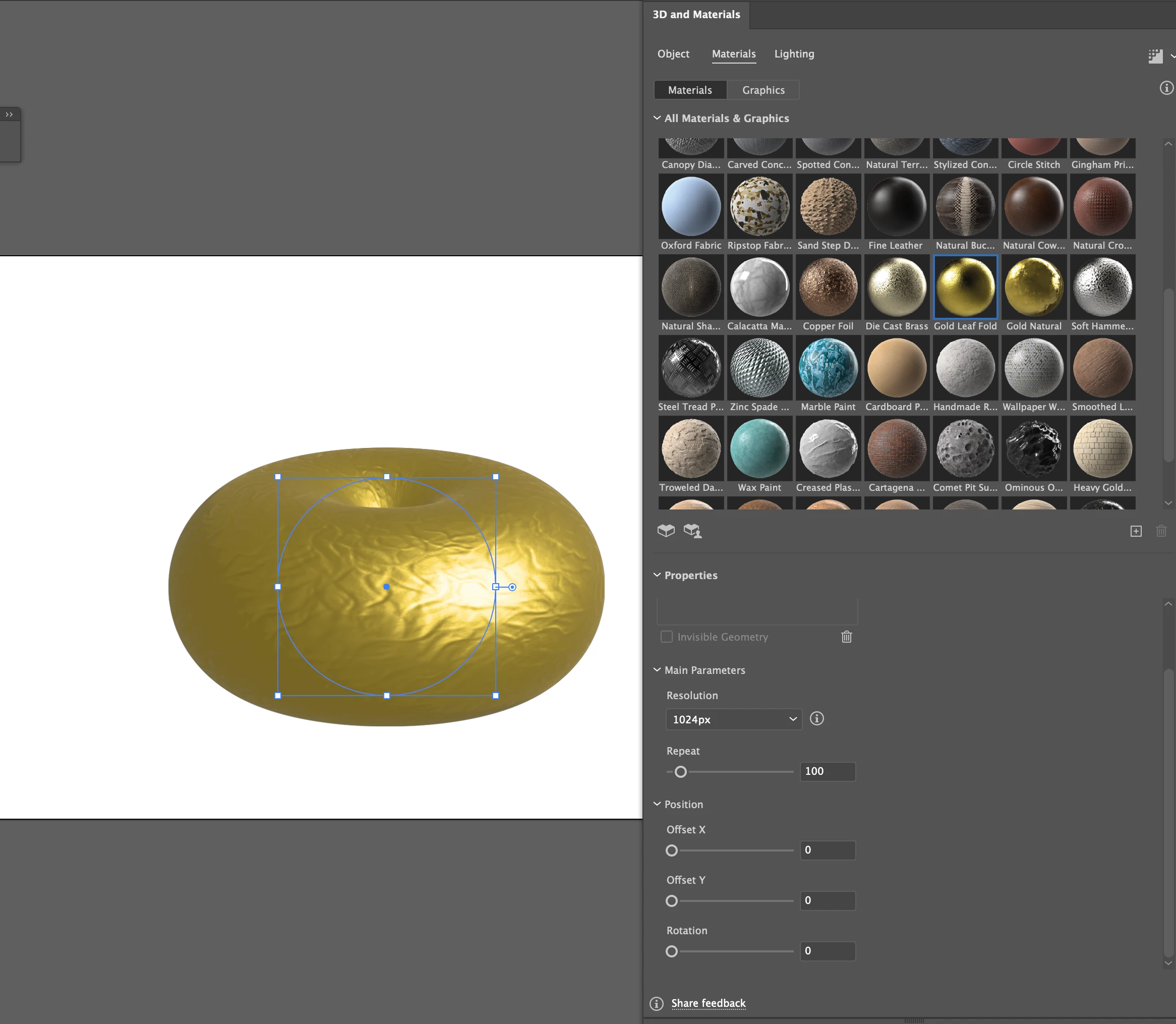Screen dimensions: 1176x1024
Task: Expand the collapsed toolbar double-arrow icon
Action: [9, 115]
